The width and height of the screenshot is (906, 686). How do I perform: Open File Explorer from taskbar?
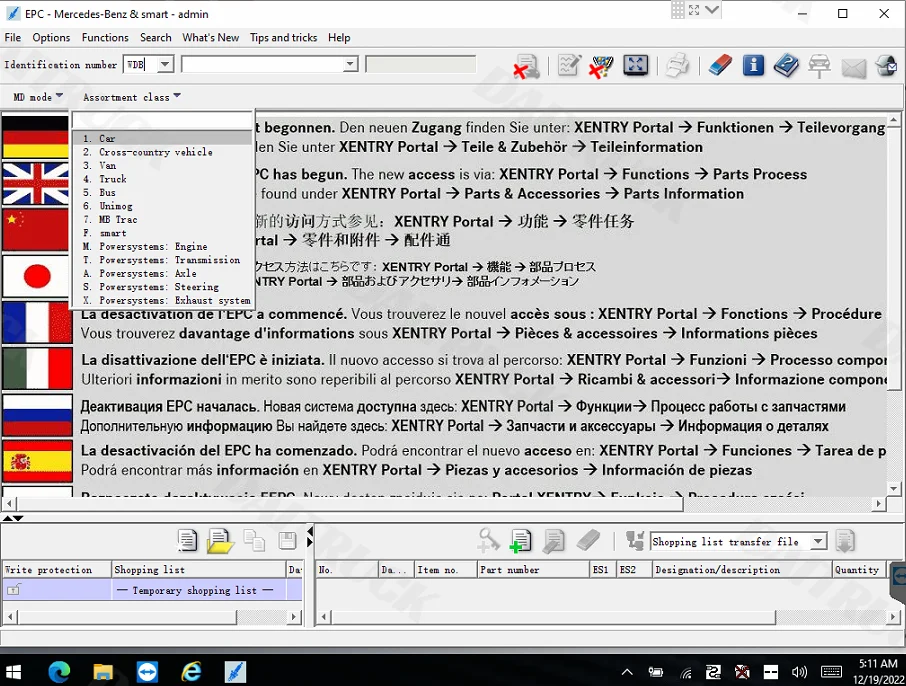(x=103, y=672)
